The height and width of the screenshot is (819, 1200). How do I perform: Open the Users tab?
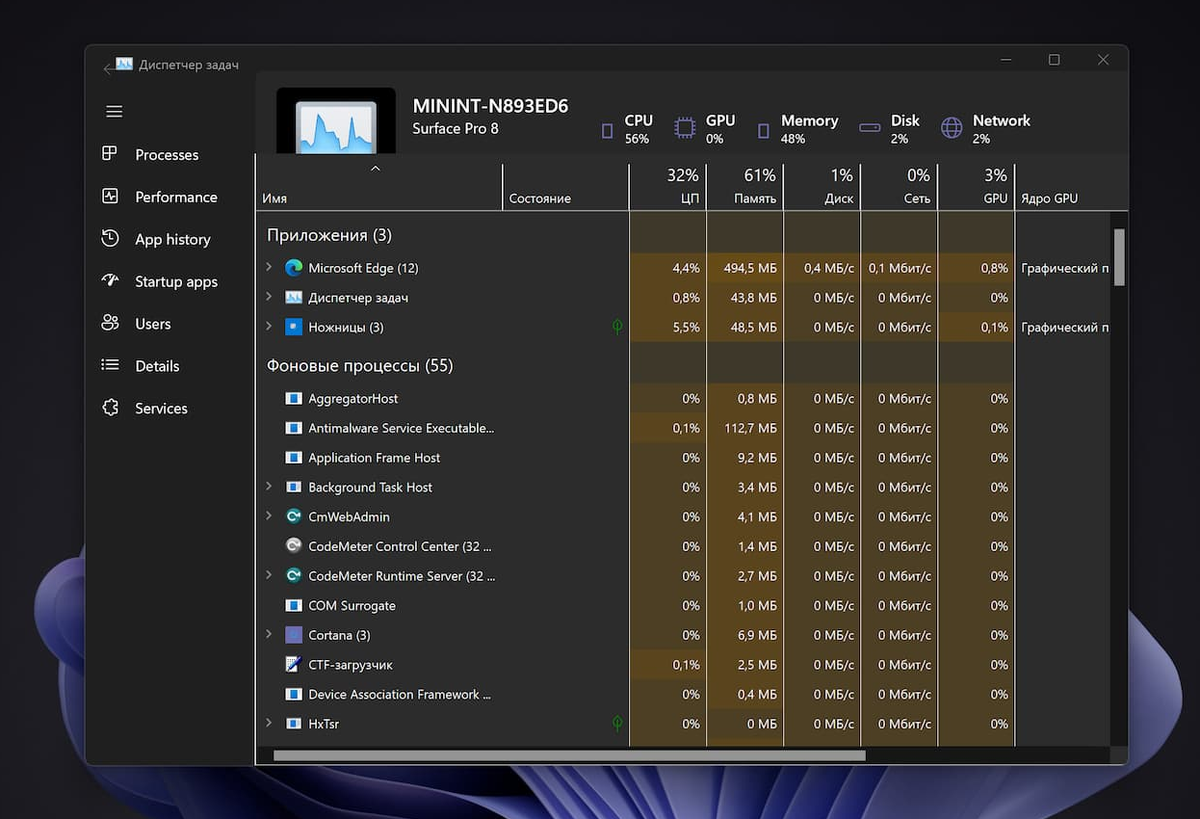click(x=153, y=324)
